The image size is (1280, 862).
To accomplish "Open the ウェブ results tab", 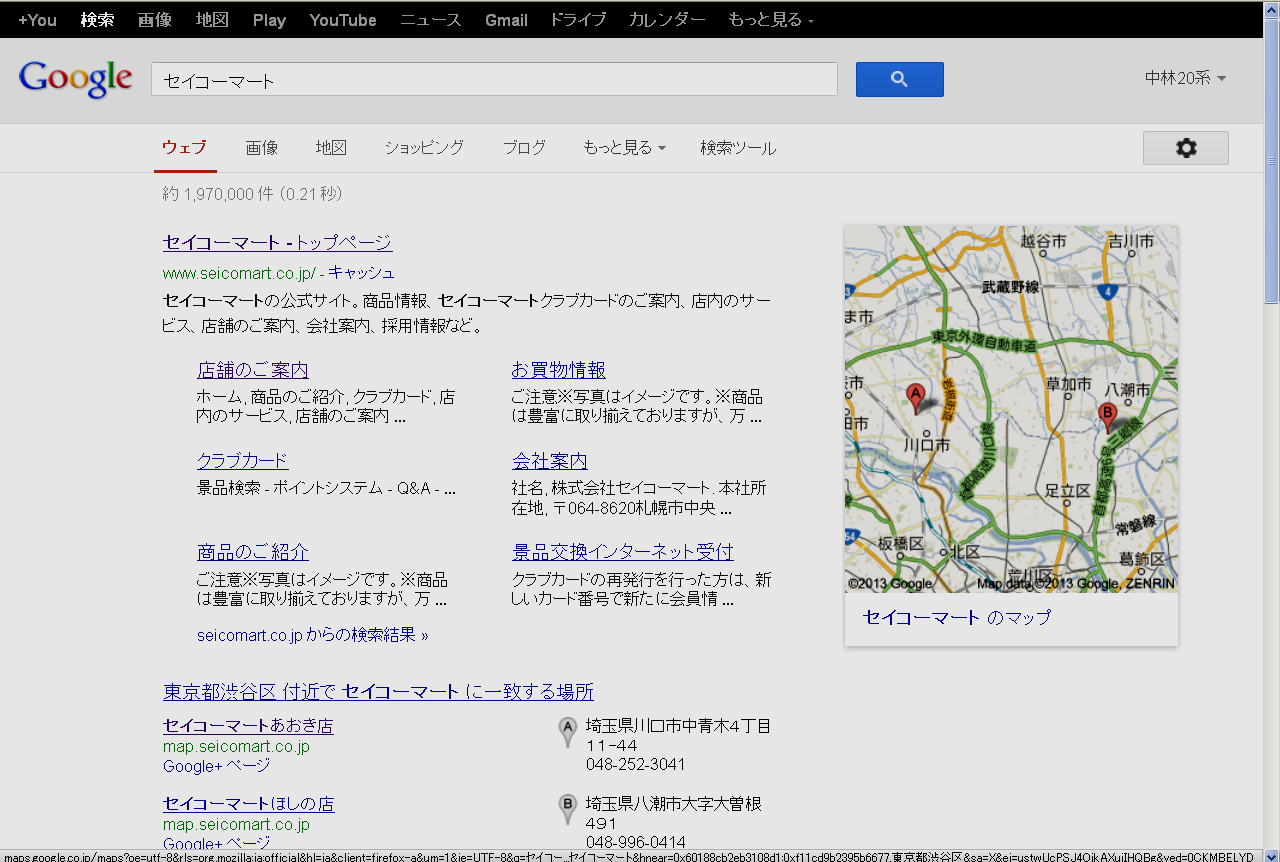I will coord(184,148).
